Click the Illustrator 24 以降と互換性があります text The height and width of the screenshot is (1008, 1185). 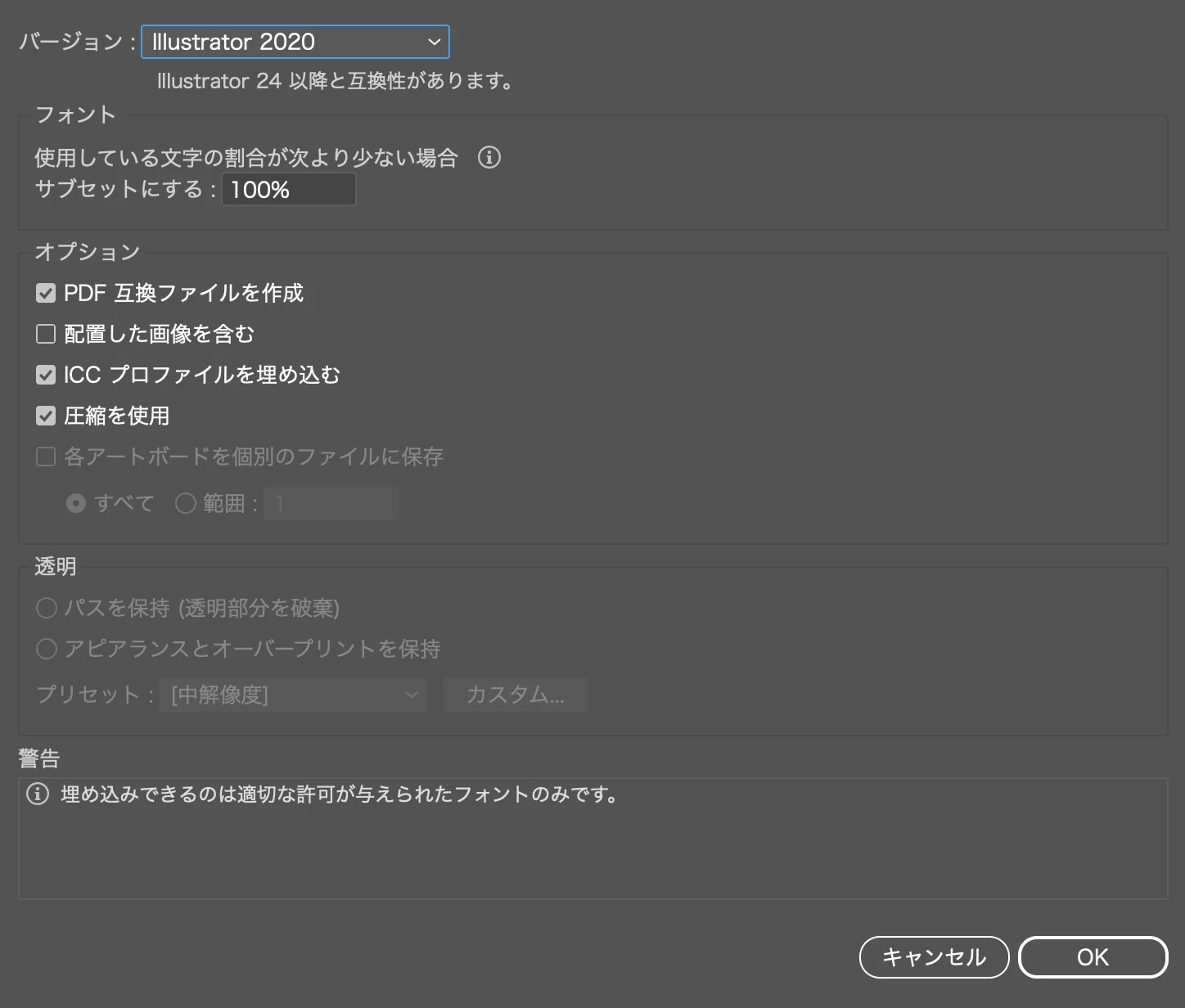[x=336, y=81]
